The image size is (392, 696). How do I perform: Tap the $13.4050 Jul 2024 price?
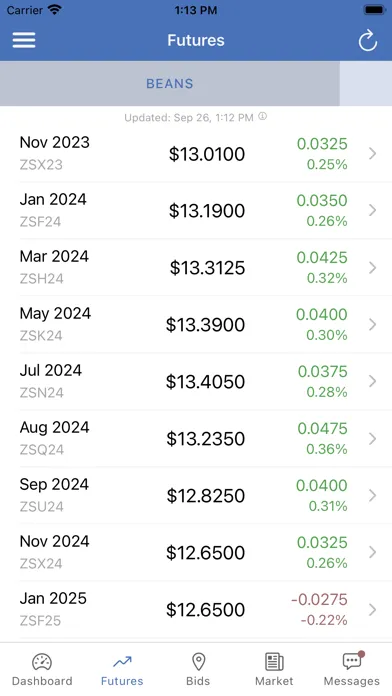point(205,382)
